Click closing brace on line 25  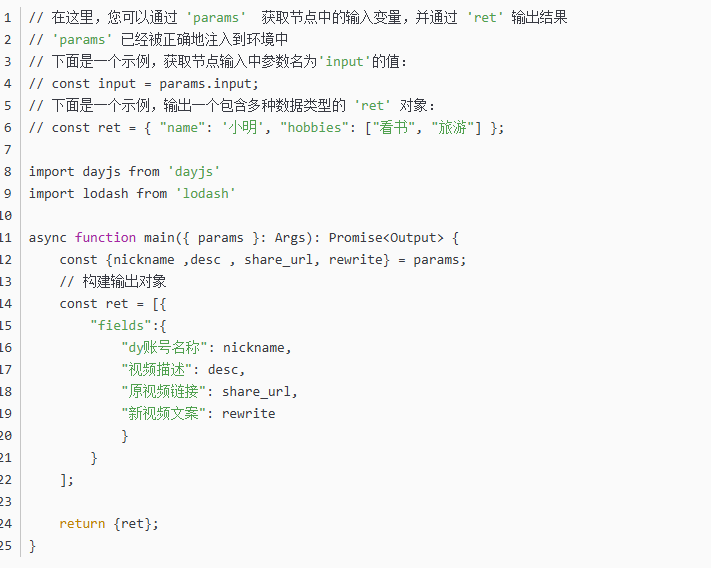click(33, 545)
